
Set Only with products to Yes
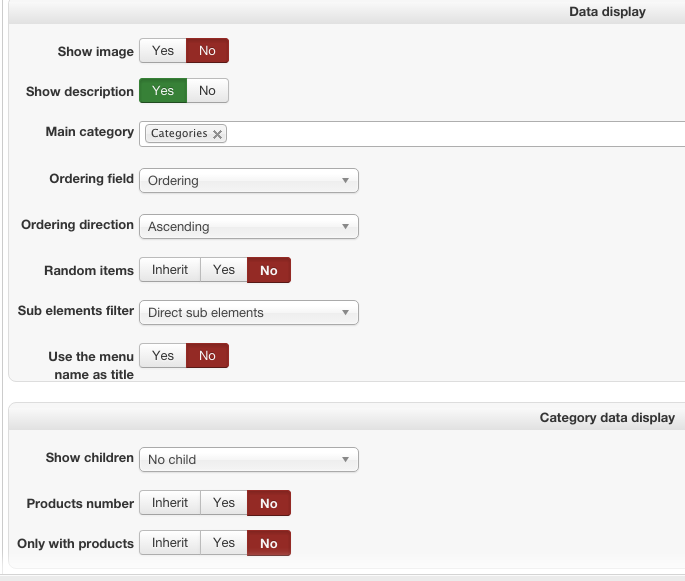[x=224, y=543]
